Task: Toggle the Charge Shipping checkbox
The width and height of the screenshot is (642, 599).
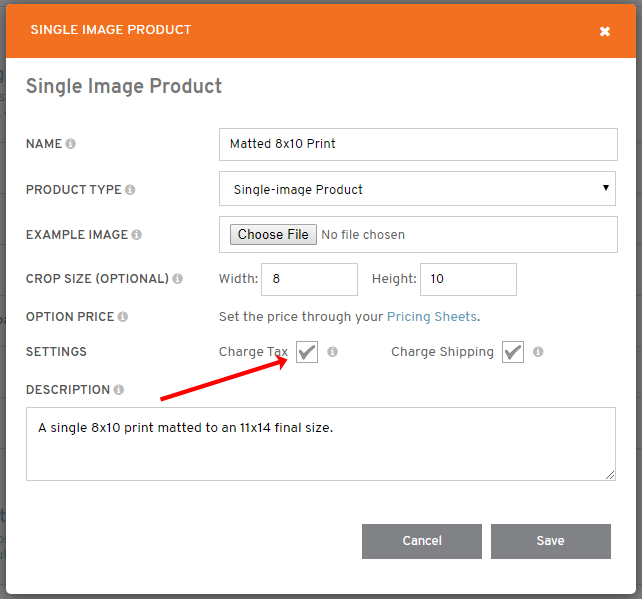Action: pyautogui.click(x=513, y=352)
